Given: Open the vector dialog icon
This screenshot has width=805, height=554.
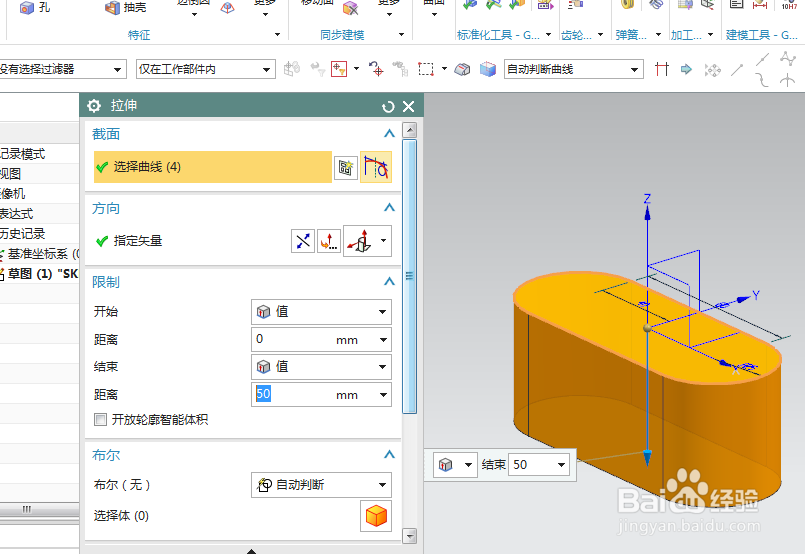Looking at the screenshot, I should point(329,241).
